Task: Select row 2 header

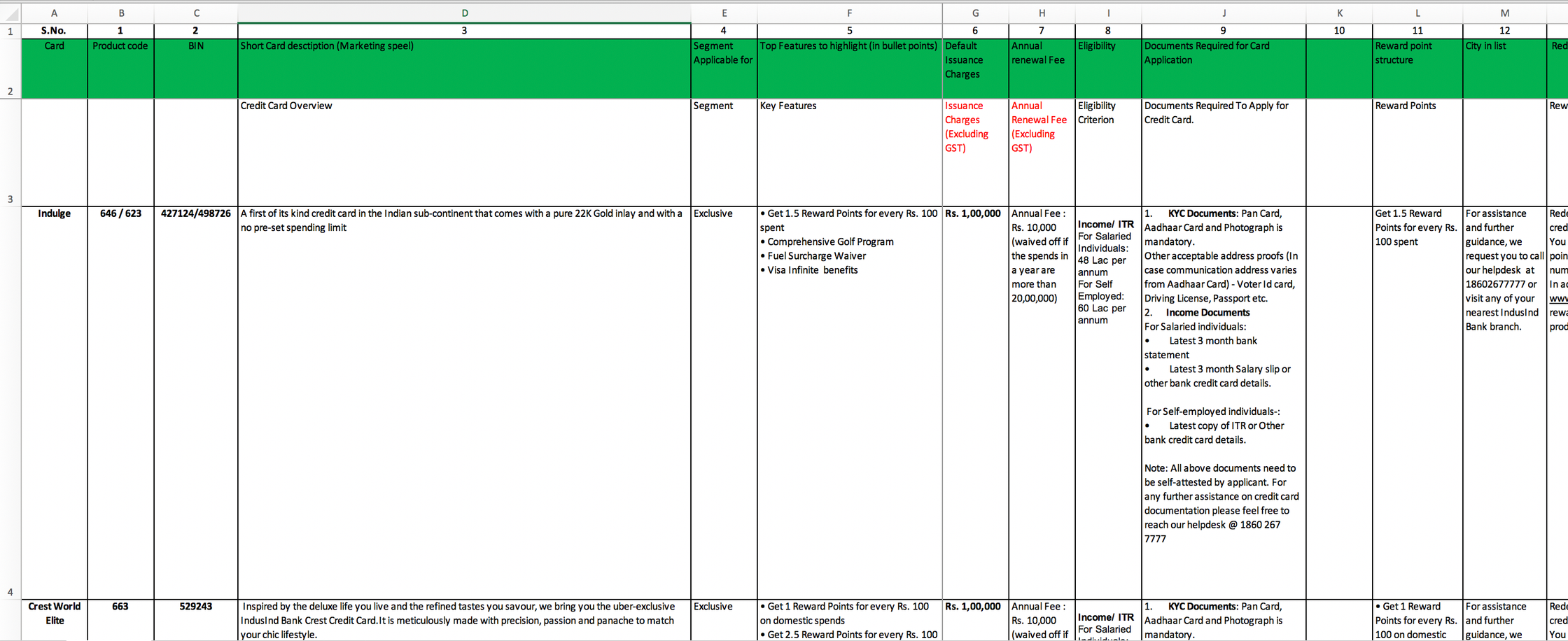Action: 10,69
